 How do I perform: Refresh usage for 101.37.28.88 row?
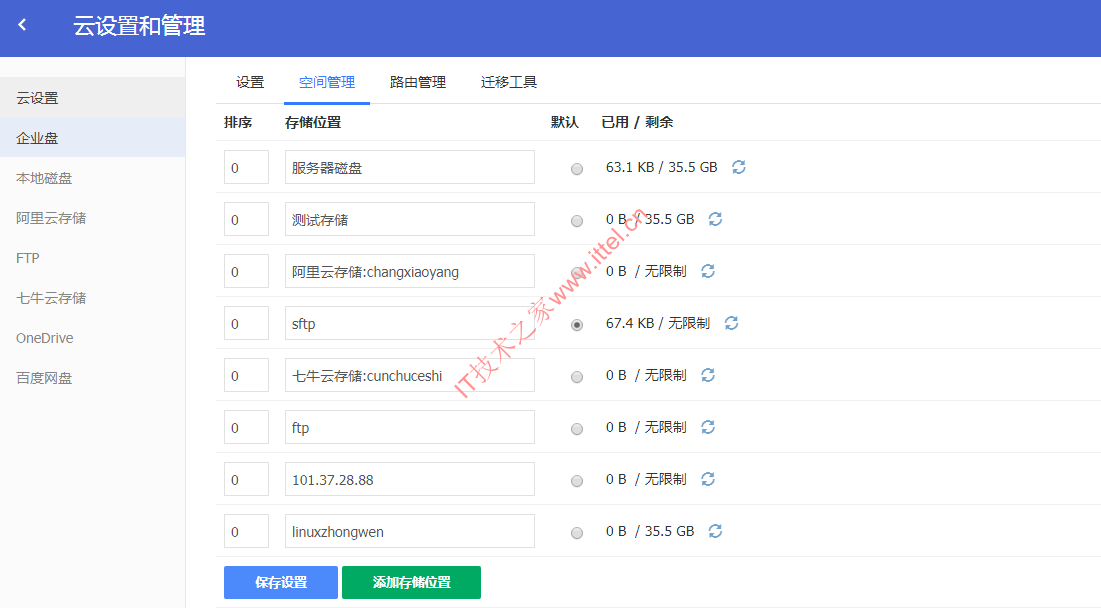pos(708,479)
